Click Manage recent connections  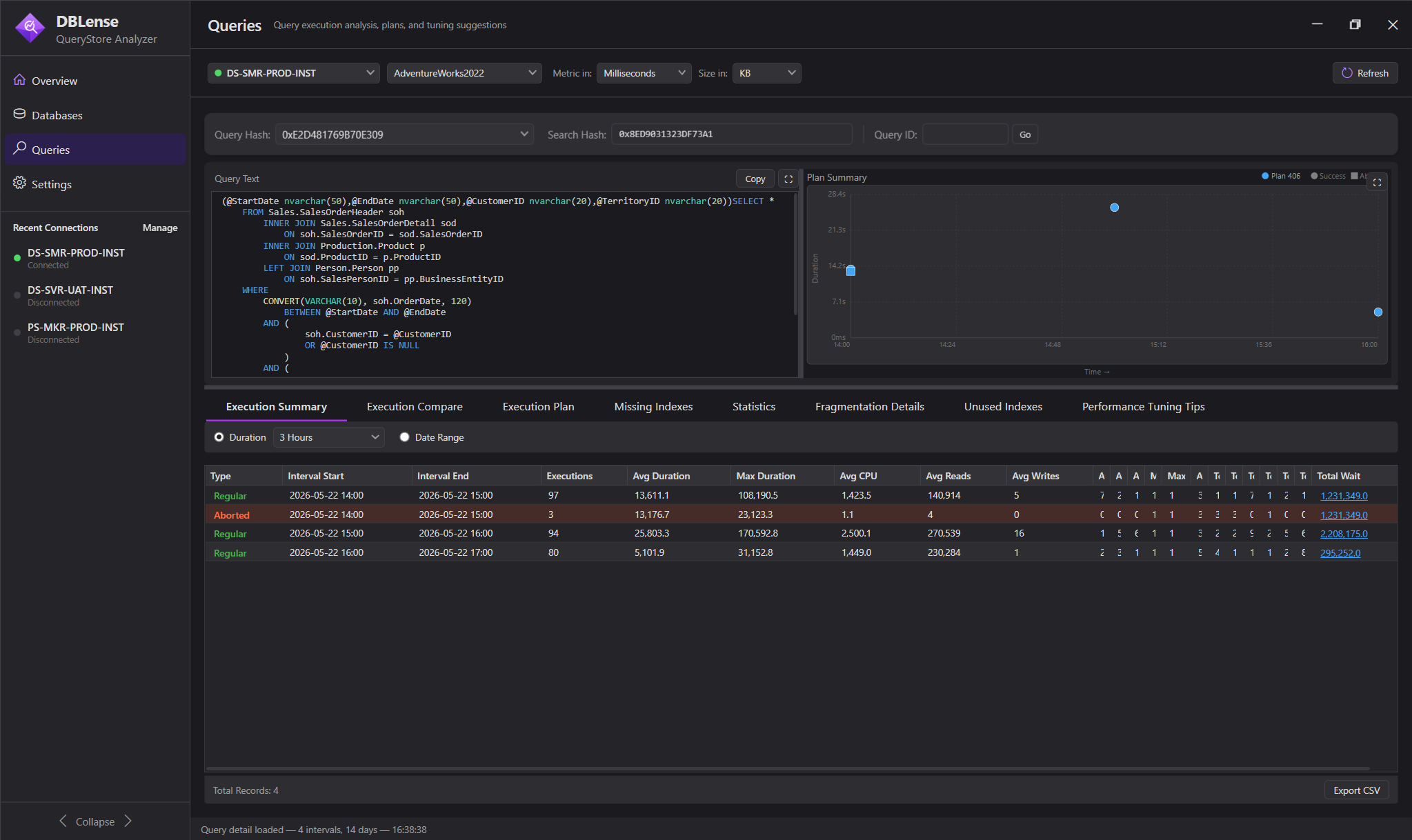[160, 228]
